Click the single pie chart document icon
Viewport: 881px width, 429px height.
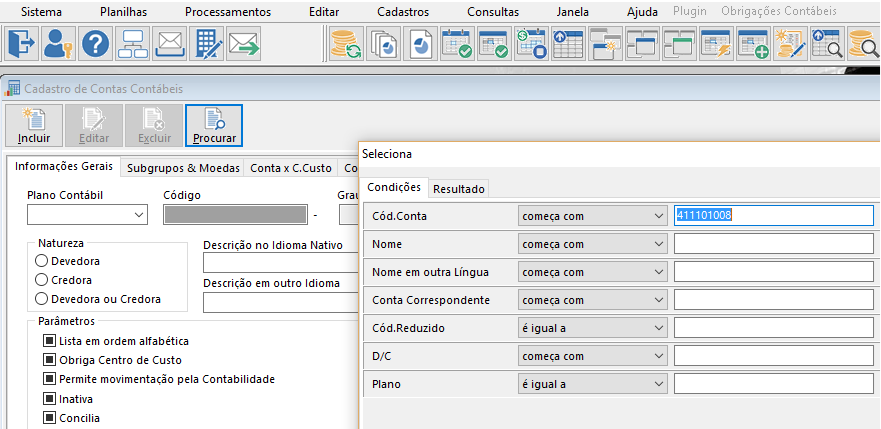420,44
